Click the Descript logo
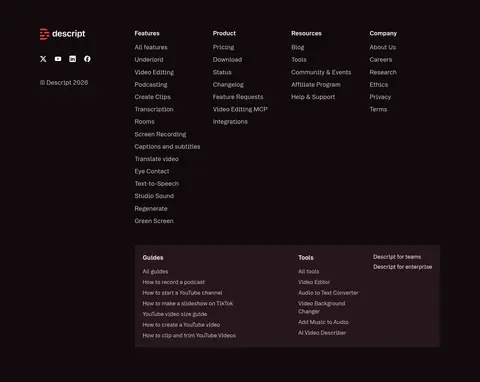This screenshot has width=480, height=382. pos(62,34)
